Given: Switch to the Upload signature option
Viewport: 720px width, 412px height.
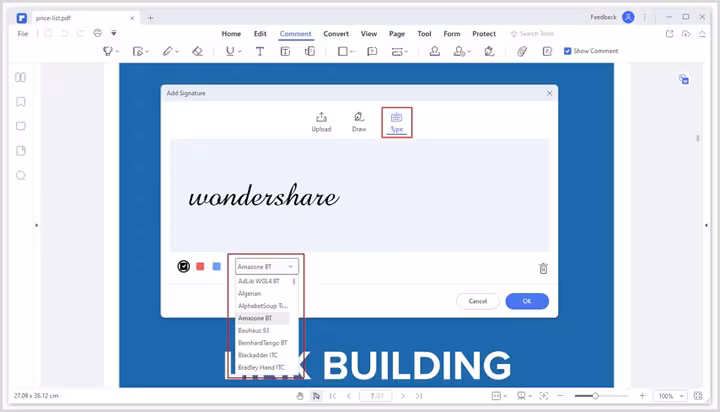Looking at the screenshot, I should pos(321,122).
